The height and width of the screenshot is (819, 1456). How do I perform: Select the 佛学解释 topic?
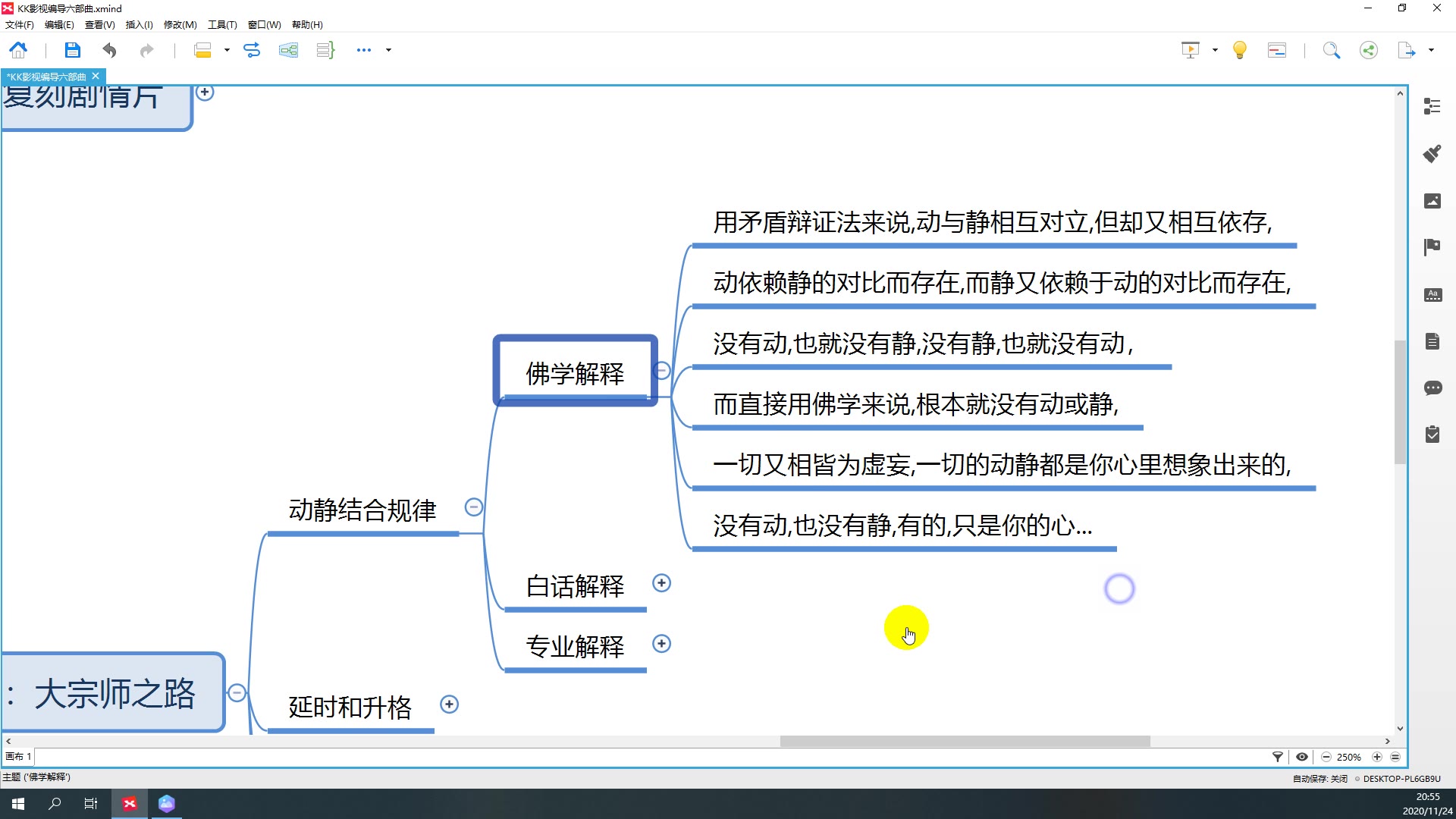(x=575, y=372)
